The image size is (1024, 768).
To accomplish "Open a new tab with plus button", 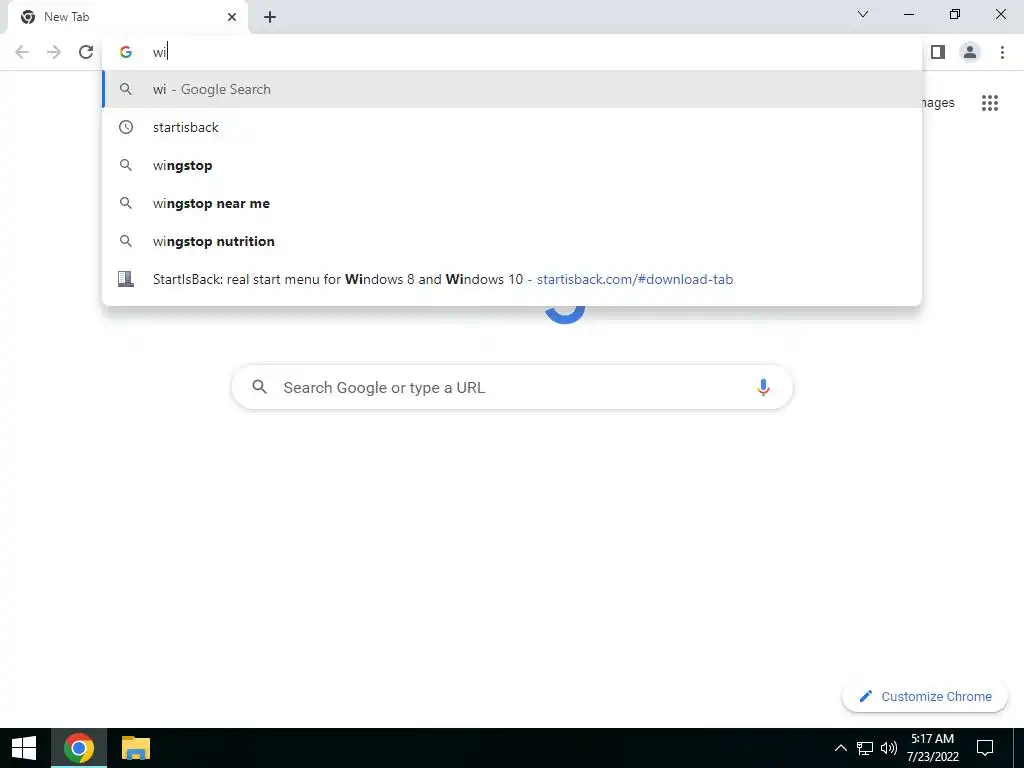I will point(270,17).
